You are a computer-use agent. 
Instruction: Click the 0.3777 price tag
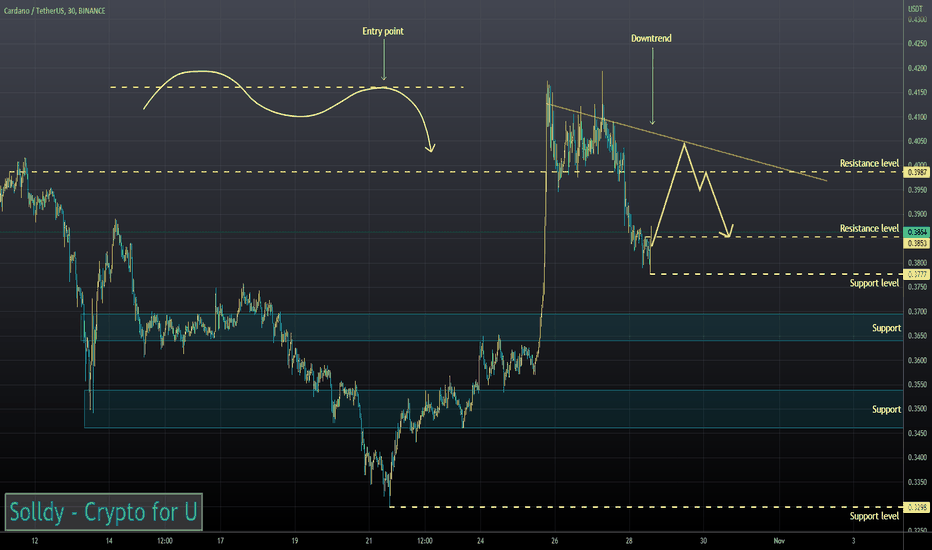pyautogui.click(x=917, y=274)
